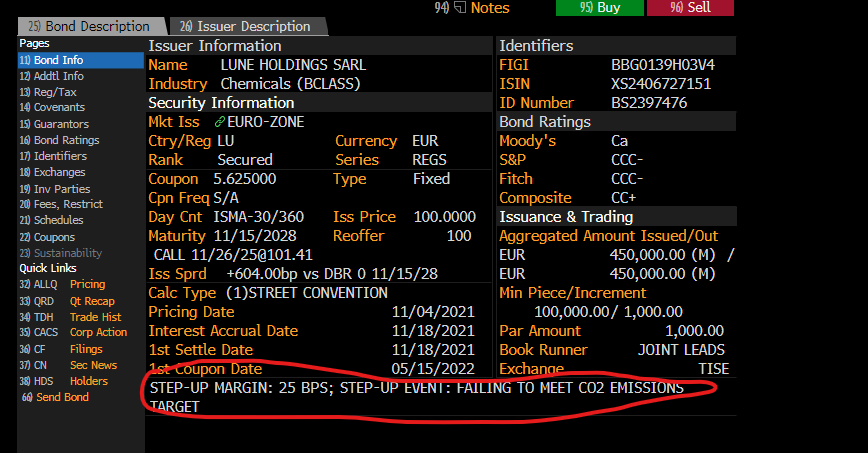Switch to the Issuer Description tab
Image resolution: width=868 pixels, height=453 pixels.
[246, 27]
